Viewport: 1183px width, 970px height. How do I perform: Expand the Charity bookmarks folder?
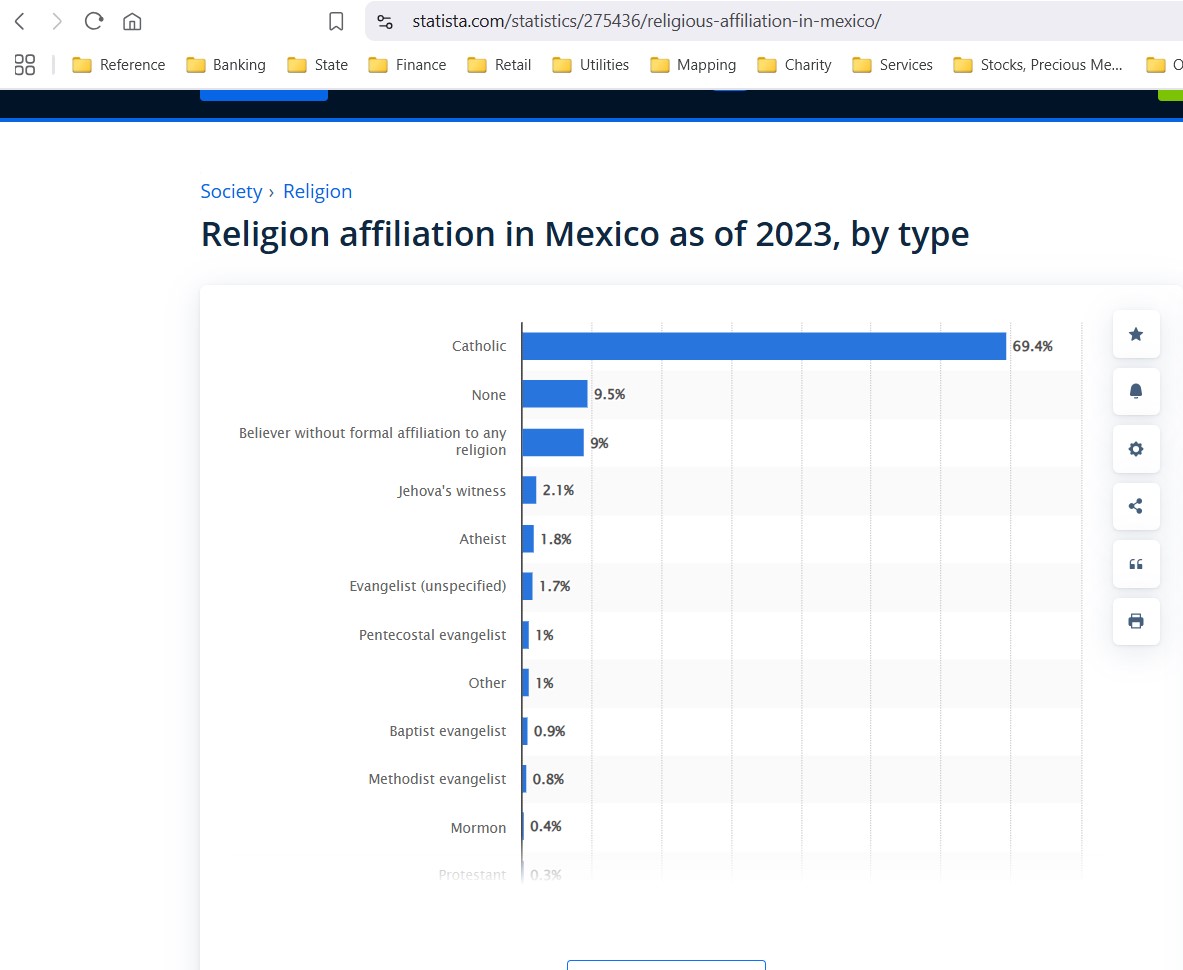pos(794,65)
